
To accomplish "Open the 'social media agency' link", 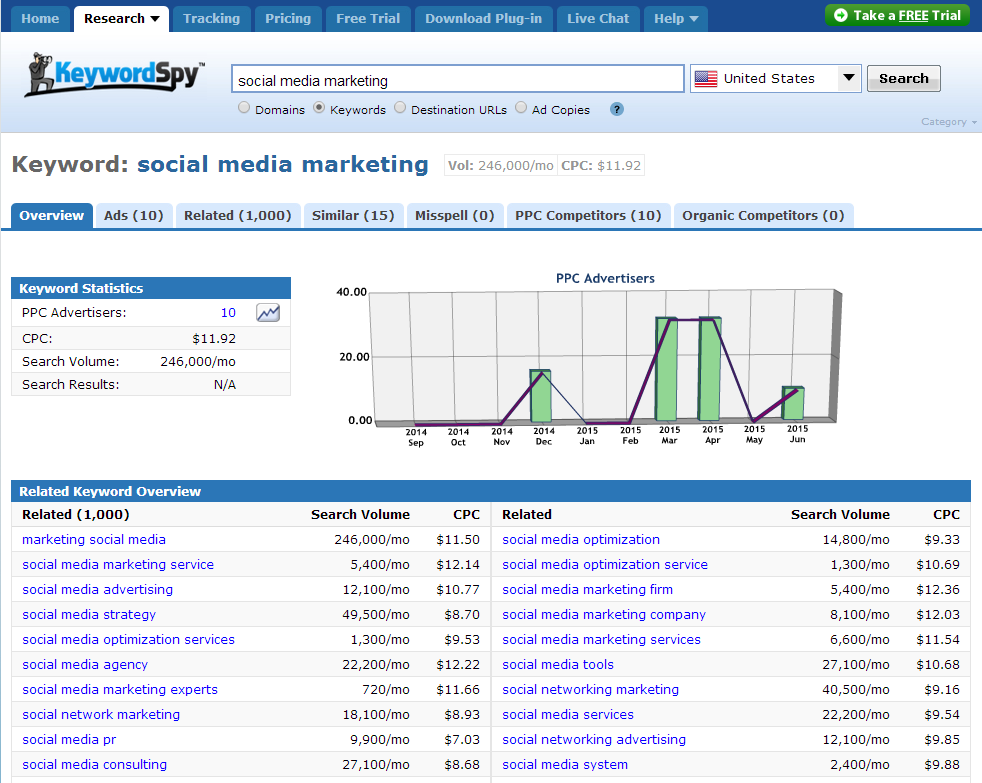I will 85,665.
